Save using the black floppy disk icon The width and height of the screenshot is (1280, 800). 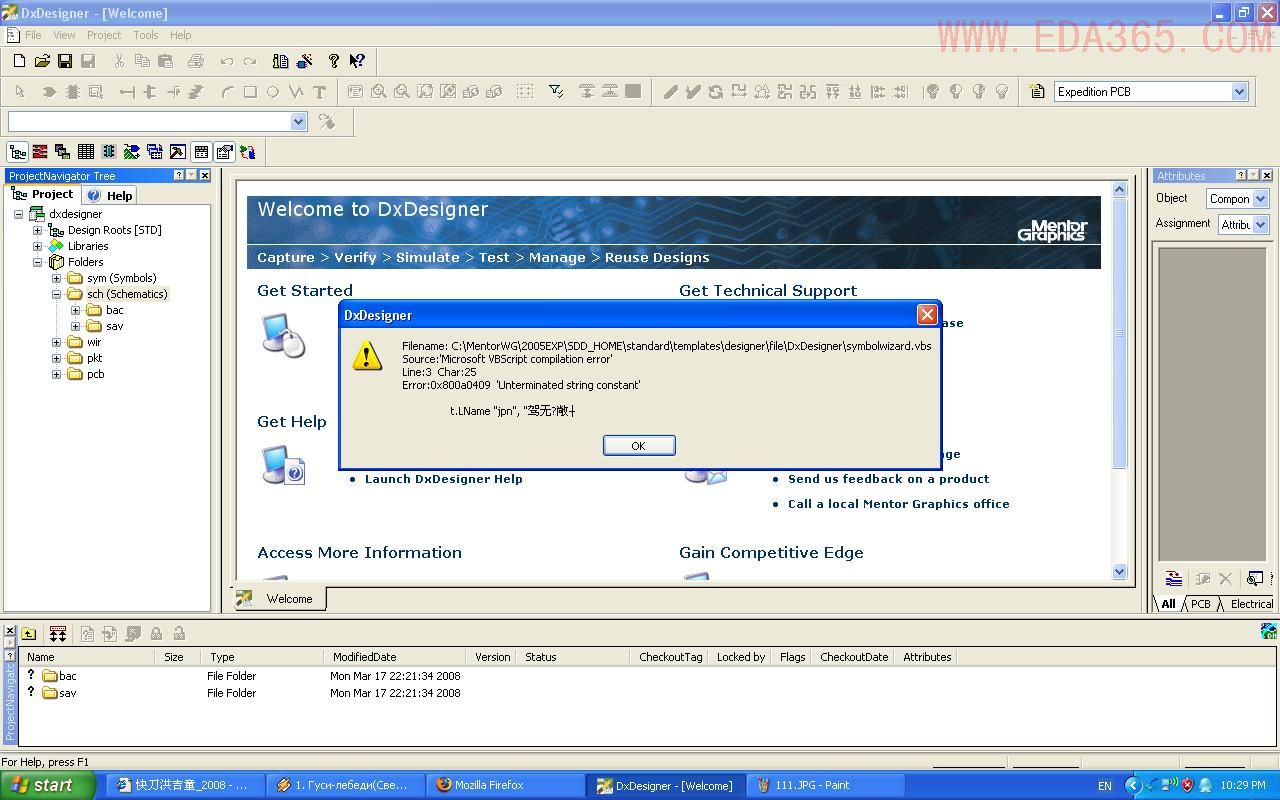point(65,61)
